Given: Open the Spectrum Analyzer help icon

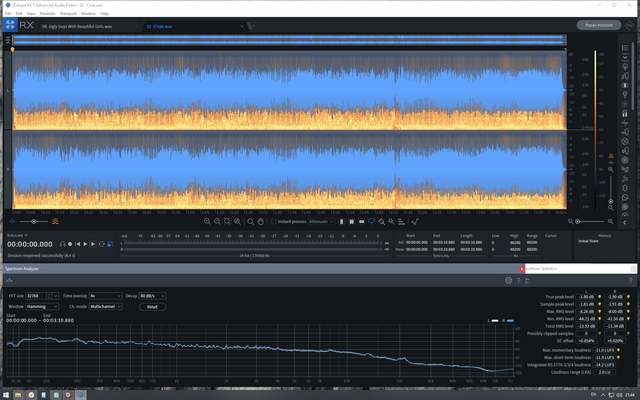Looking at the screenshot, I should tap(519, 281).
